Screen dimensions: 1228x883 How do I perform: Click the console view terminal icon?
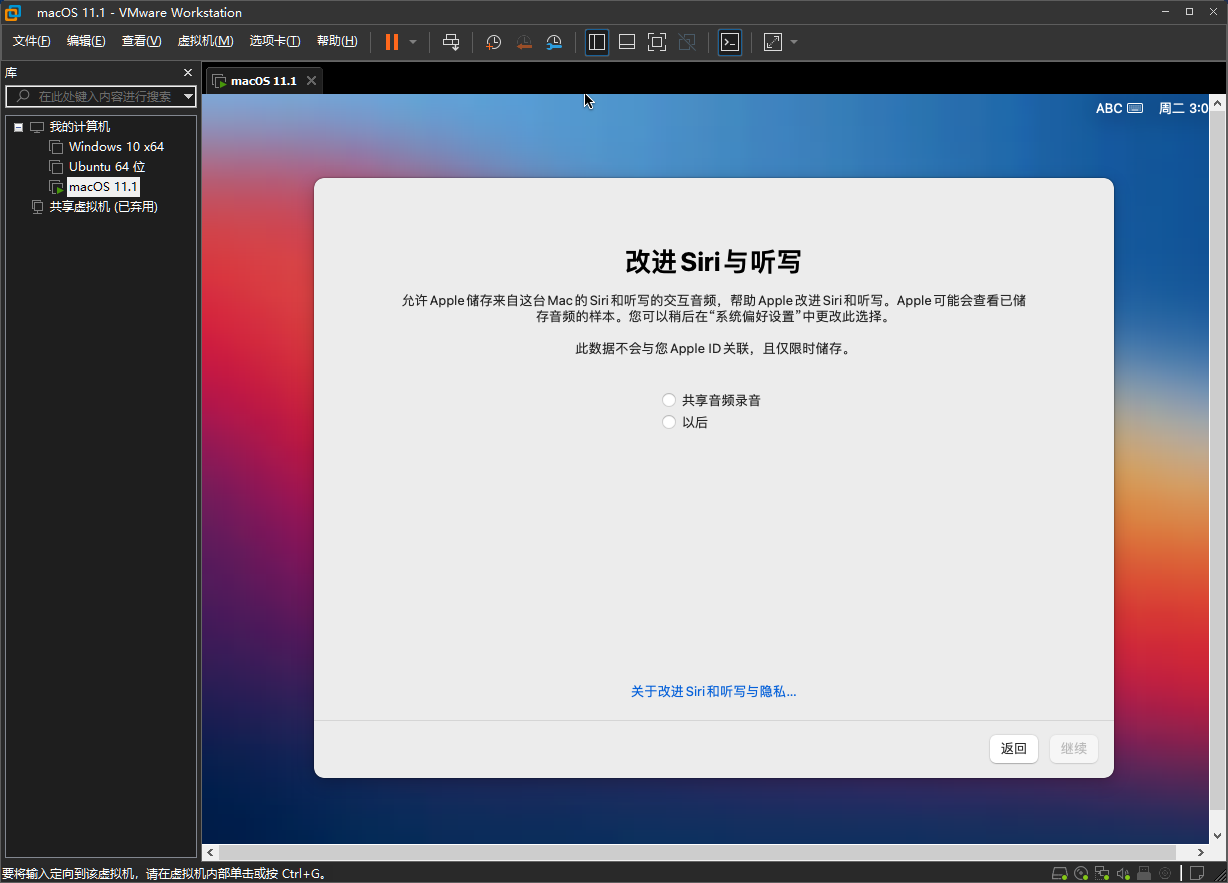pos(730,42)
